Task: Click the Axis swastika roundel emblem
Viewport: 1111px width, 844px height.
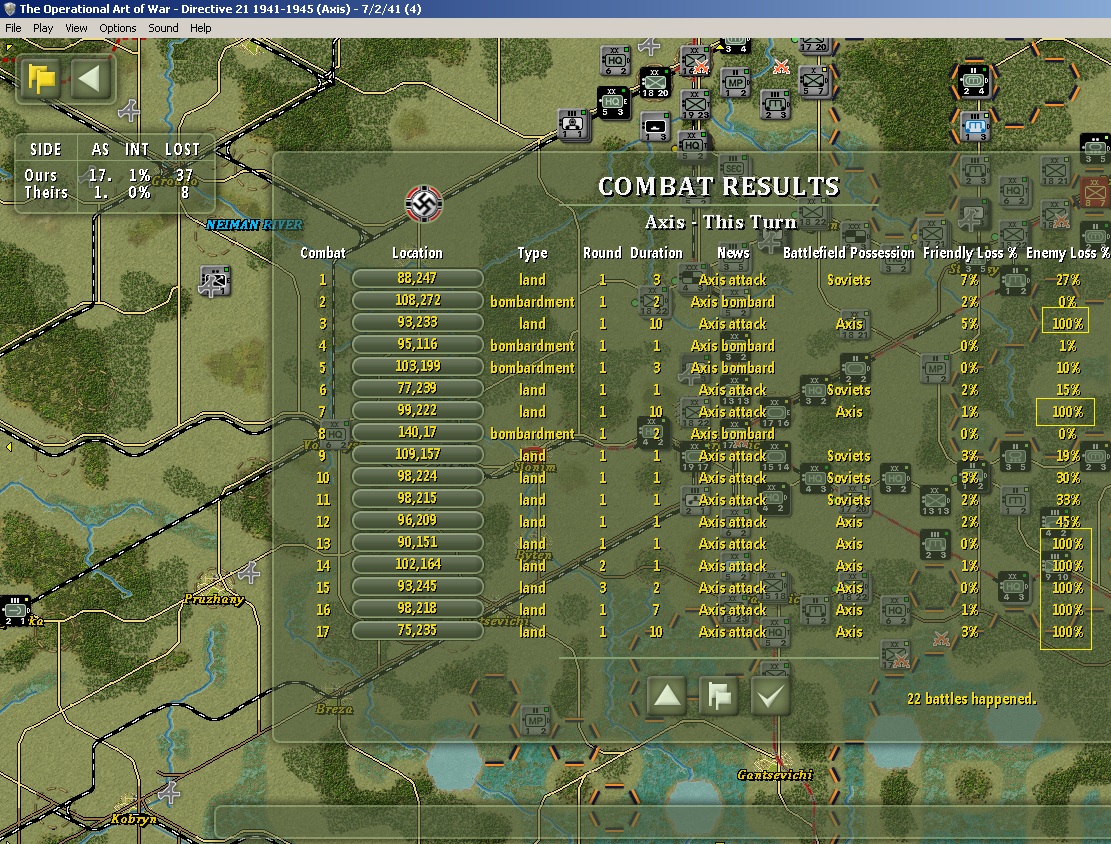Action: pyautogui.click(x=424, y=204)
